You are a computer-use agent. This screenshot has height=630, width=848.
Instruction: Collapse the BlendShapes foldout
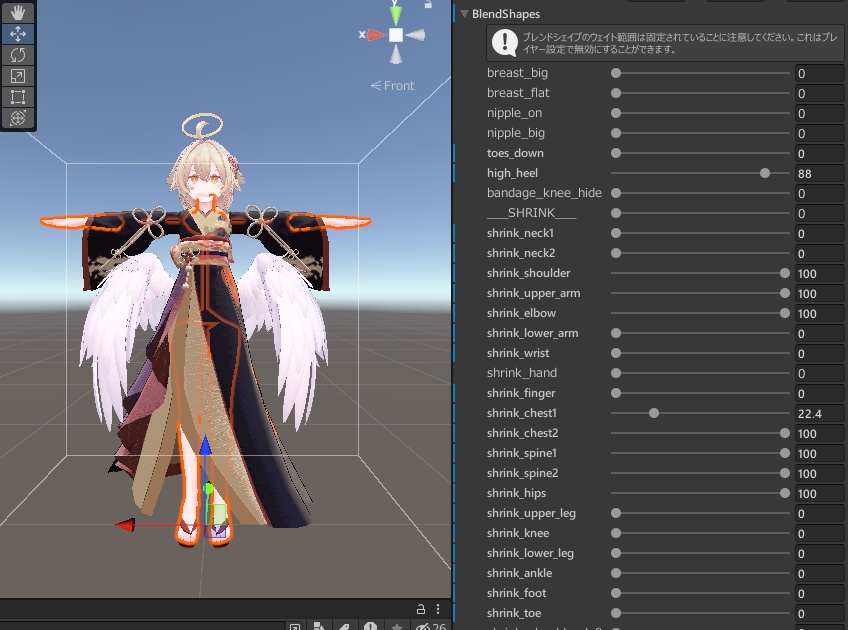(464, 14)
